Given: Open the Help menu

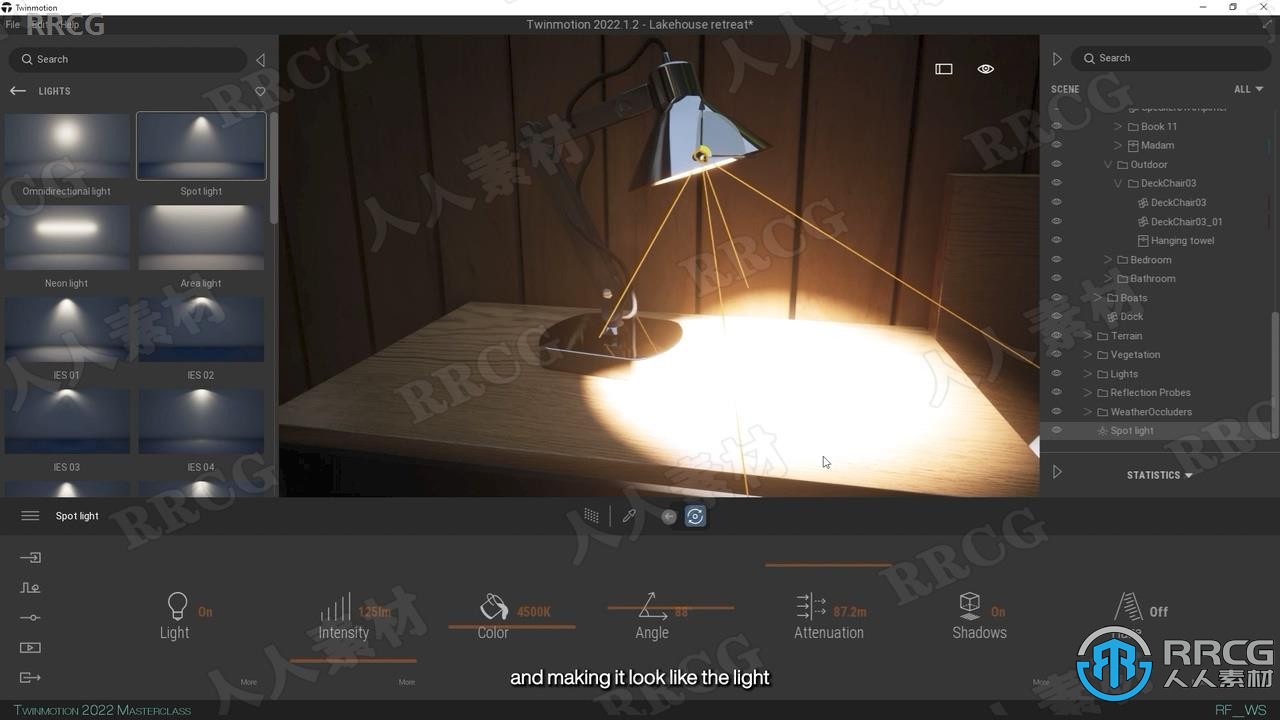Looking at the screenshot, I should [70, 24].
